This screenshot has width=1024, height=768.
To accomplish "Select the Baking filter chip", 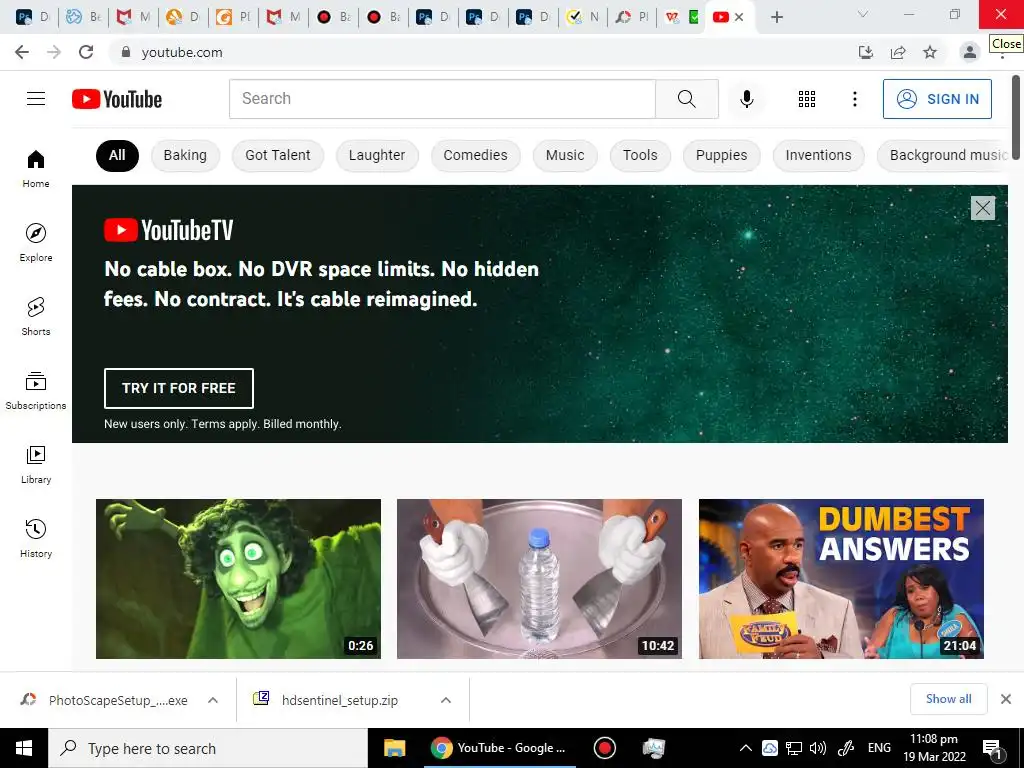I will pos(185,155).
